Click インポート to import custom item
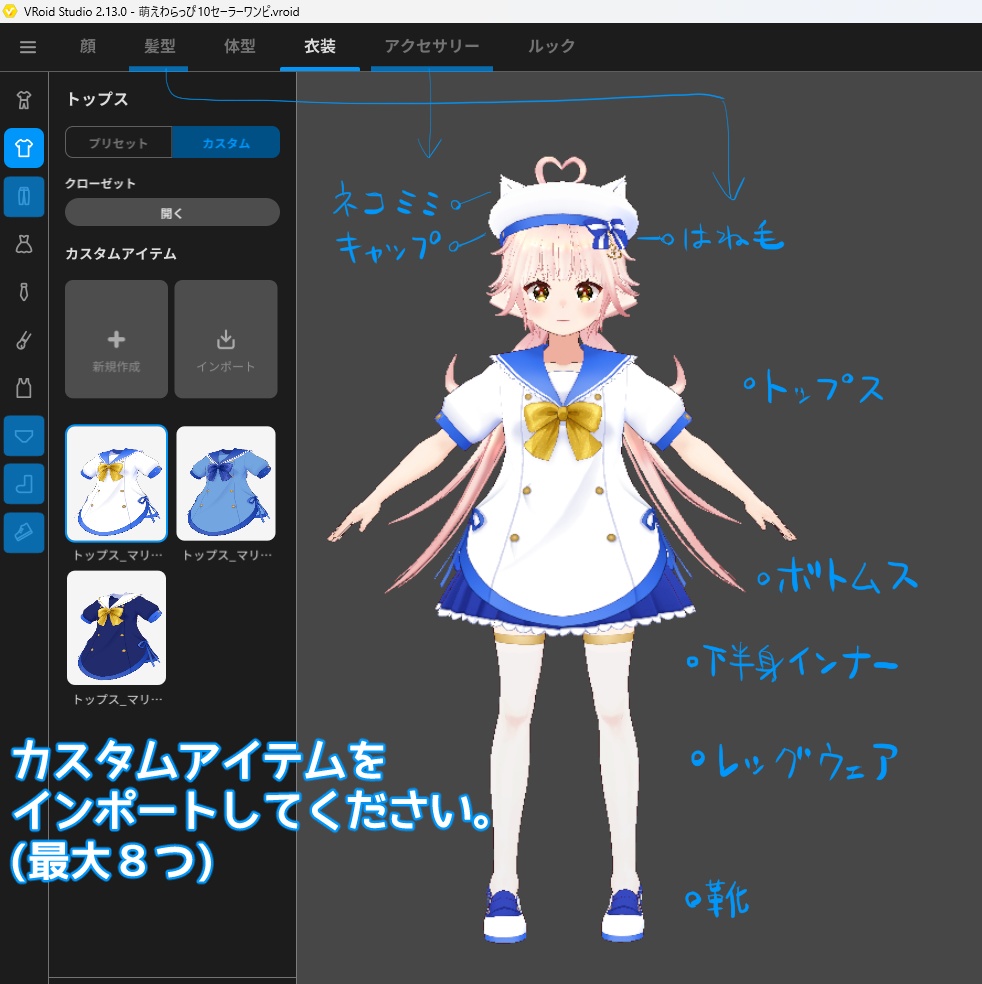 pyautogui.click(x=226, y=339)
